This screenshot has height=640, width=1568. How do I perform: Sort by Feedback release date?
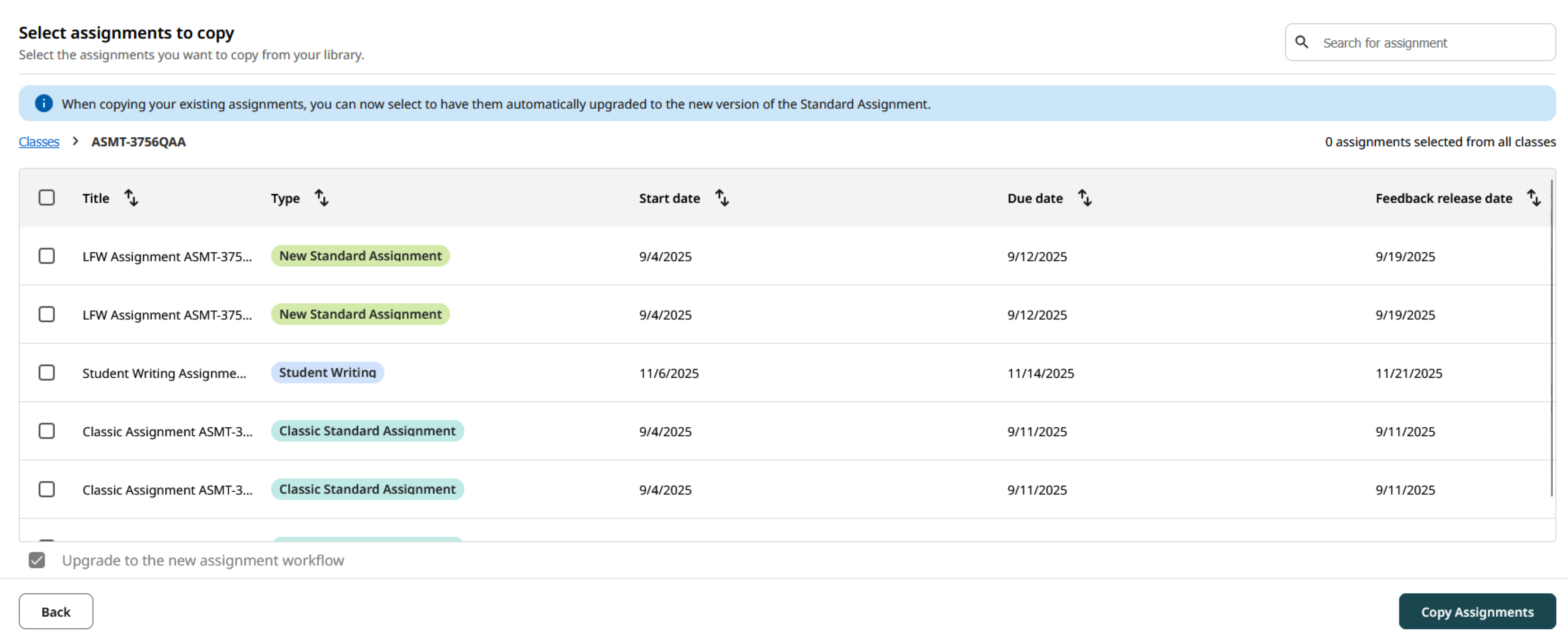point(1534,197)
